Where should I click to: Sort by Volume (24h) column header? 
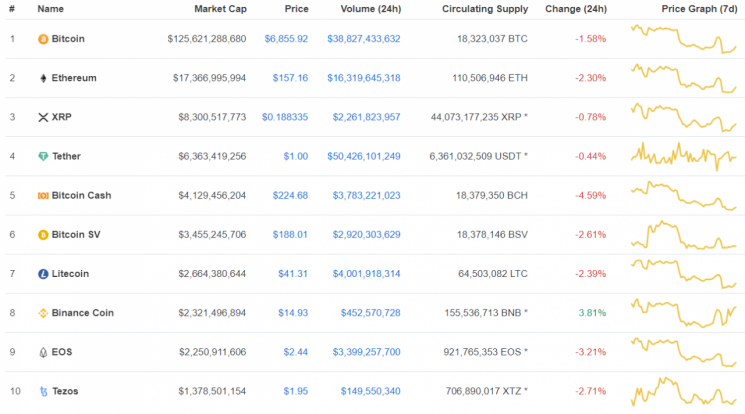tap(371, 9)
